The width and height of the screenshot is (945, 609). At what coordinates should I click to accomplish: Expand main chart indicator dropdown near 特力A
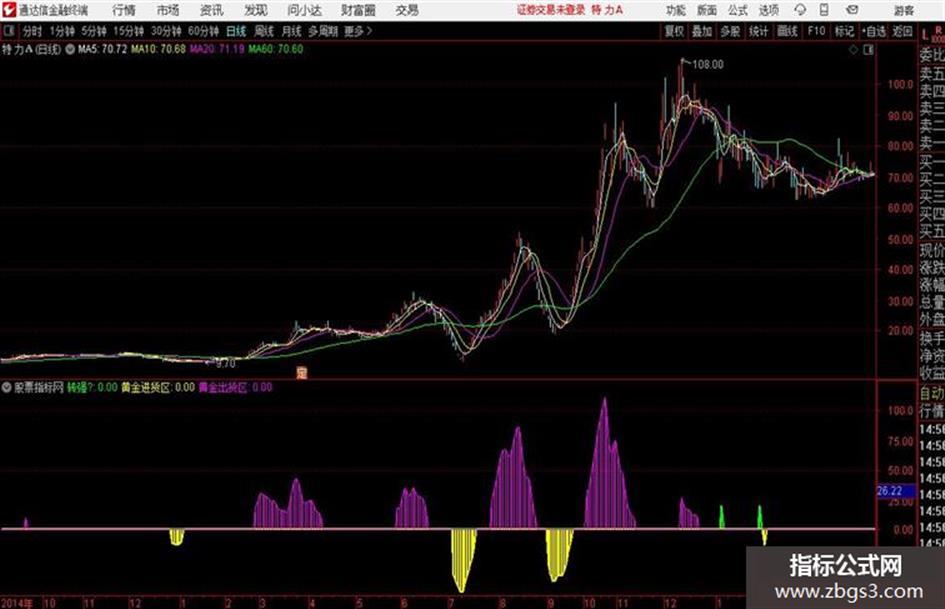(70, 49)
